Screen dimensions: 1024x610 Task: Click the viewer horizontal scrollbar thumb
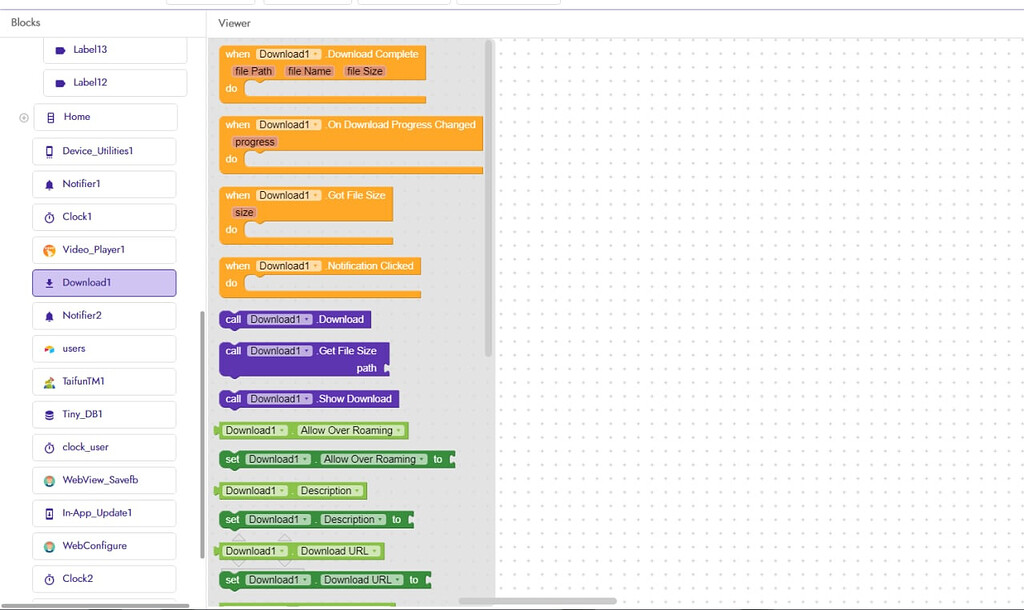(x=537, y=601)
